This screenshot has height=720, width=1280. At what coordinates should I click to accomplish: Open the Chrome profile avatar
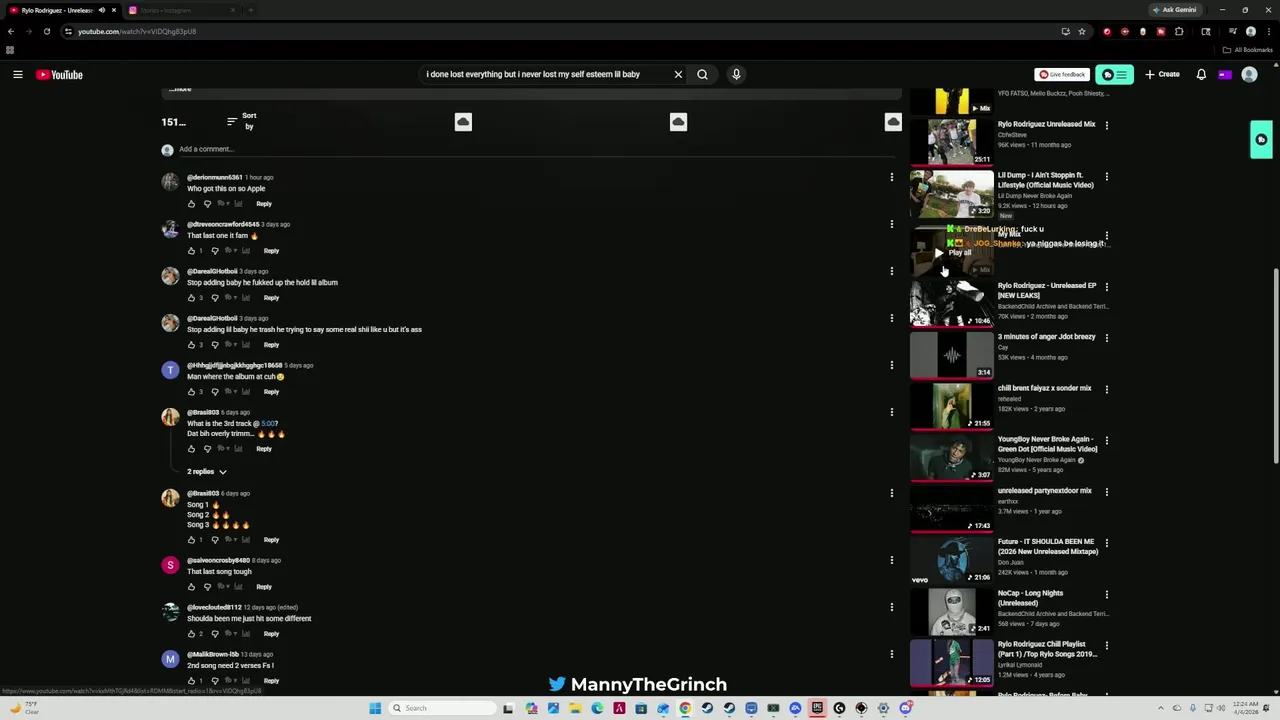pyautogui.click(x=1250, y=31)
